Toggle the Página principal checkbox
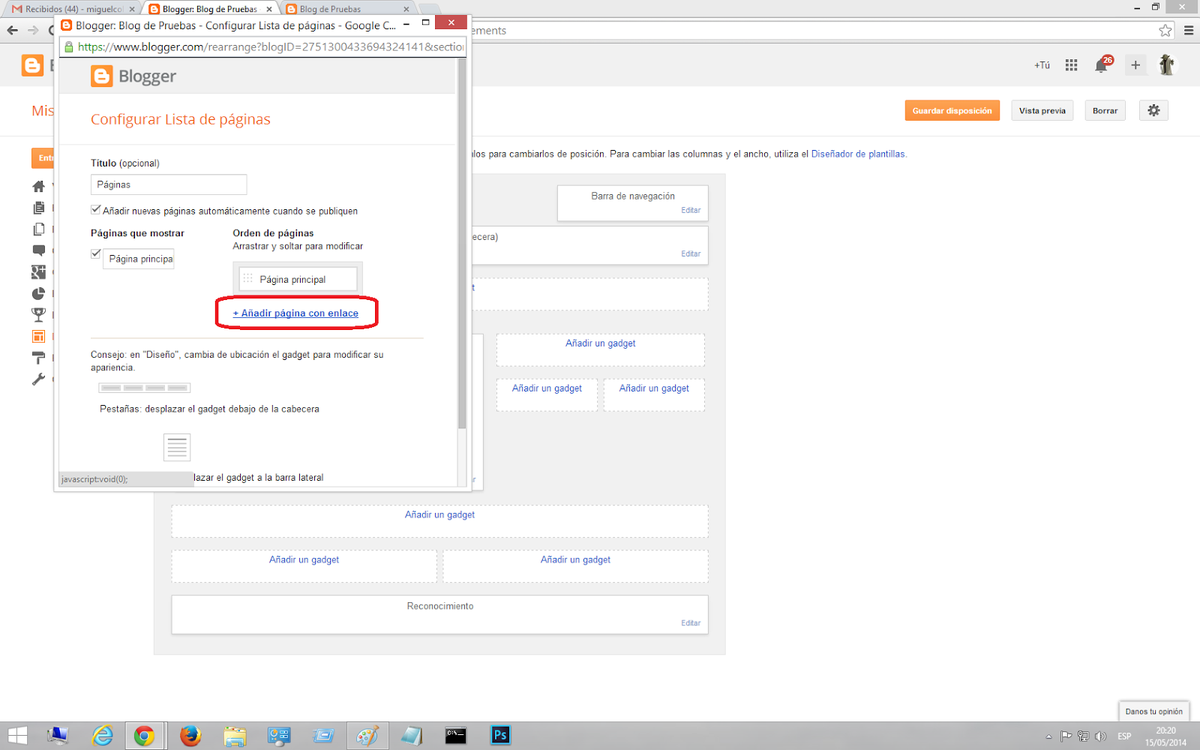 click(x=96, y=255)
